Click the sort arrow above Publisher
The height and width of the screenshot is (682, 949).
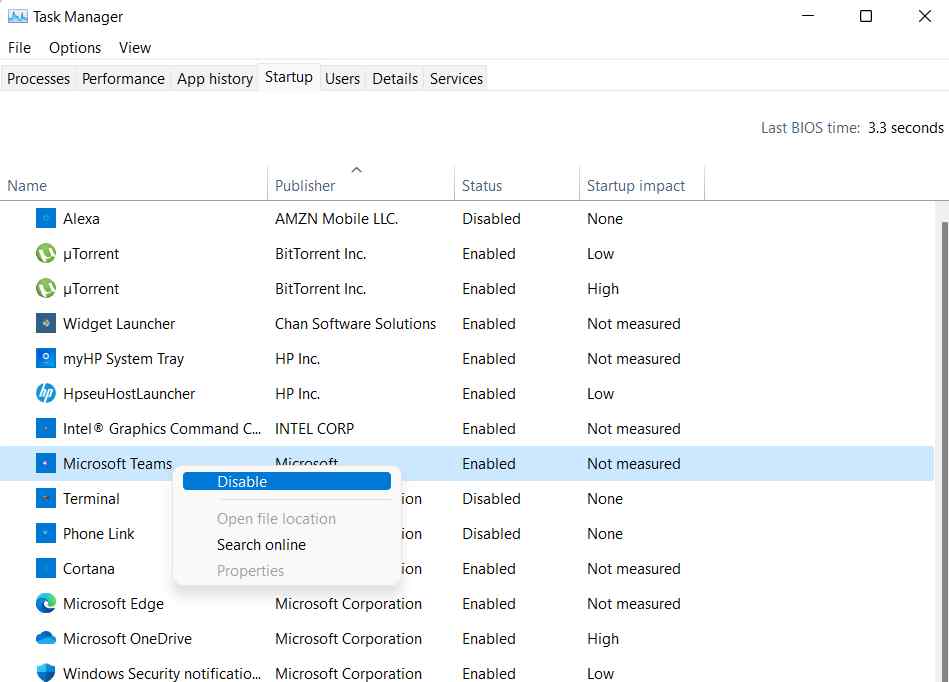(356, 170)
